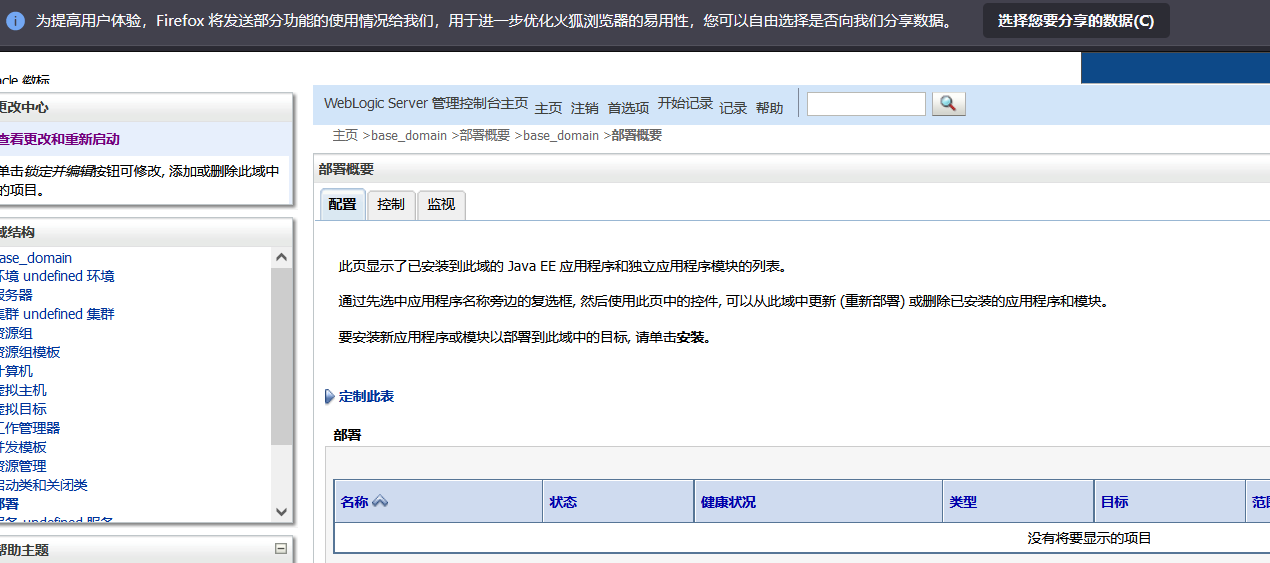Select 并发模板 tree item
Viewport: 1270px width, 563px height.
coord(22,447)
